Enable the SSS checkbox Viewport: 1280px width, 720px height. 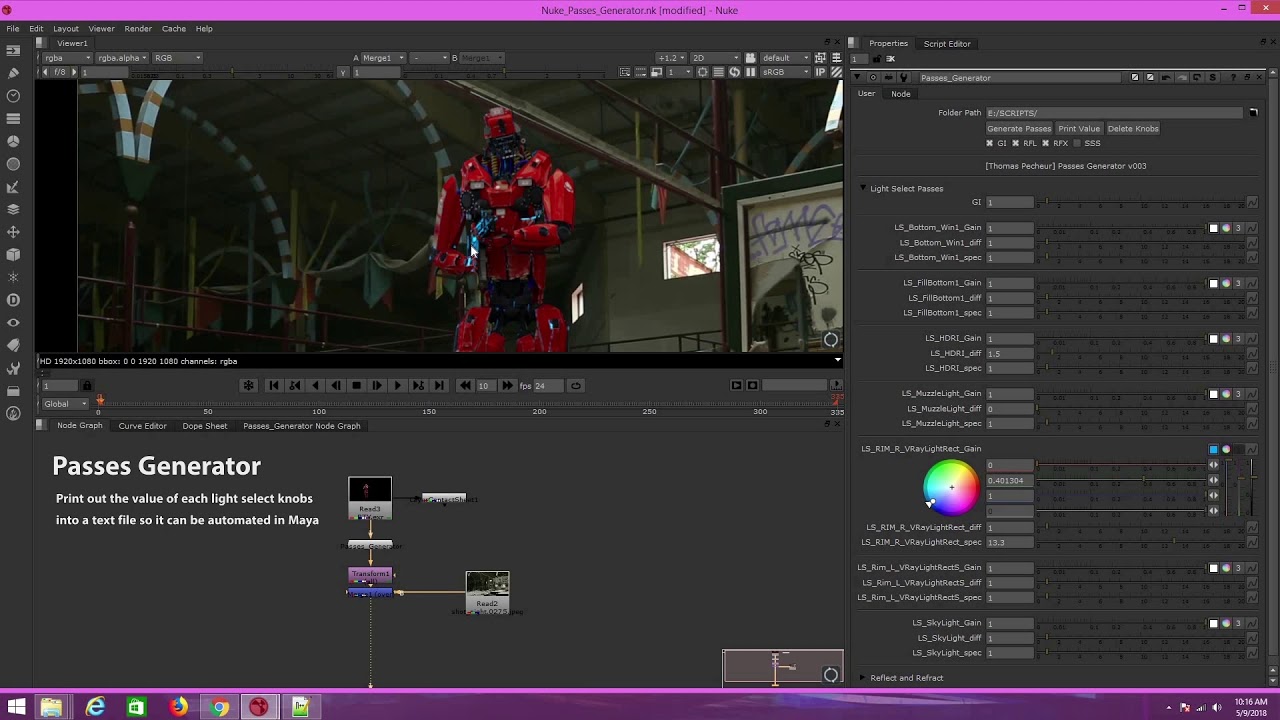pos(1077,143)
